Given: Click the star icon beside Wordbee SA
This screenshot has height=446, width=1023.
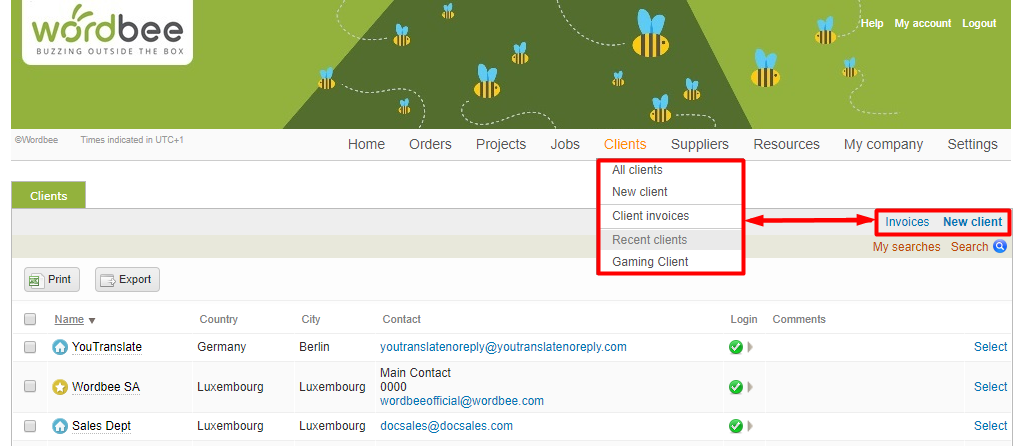Looking at the screenshot, I should click(60, 387).
